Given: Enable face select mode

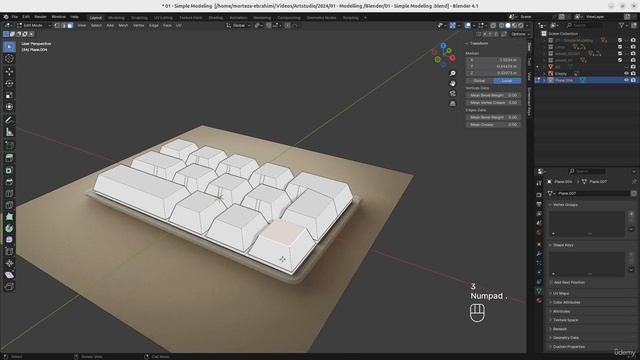Looking at the screenshot, I should [x=70, y=25].
